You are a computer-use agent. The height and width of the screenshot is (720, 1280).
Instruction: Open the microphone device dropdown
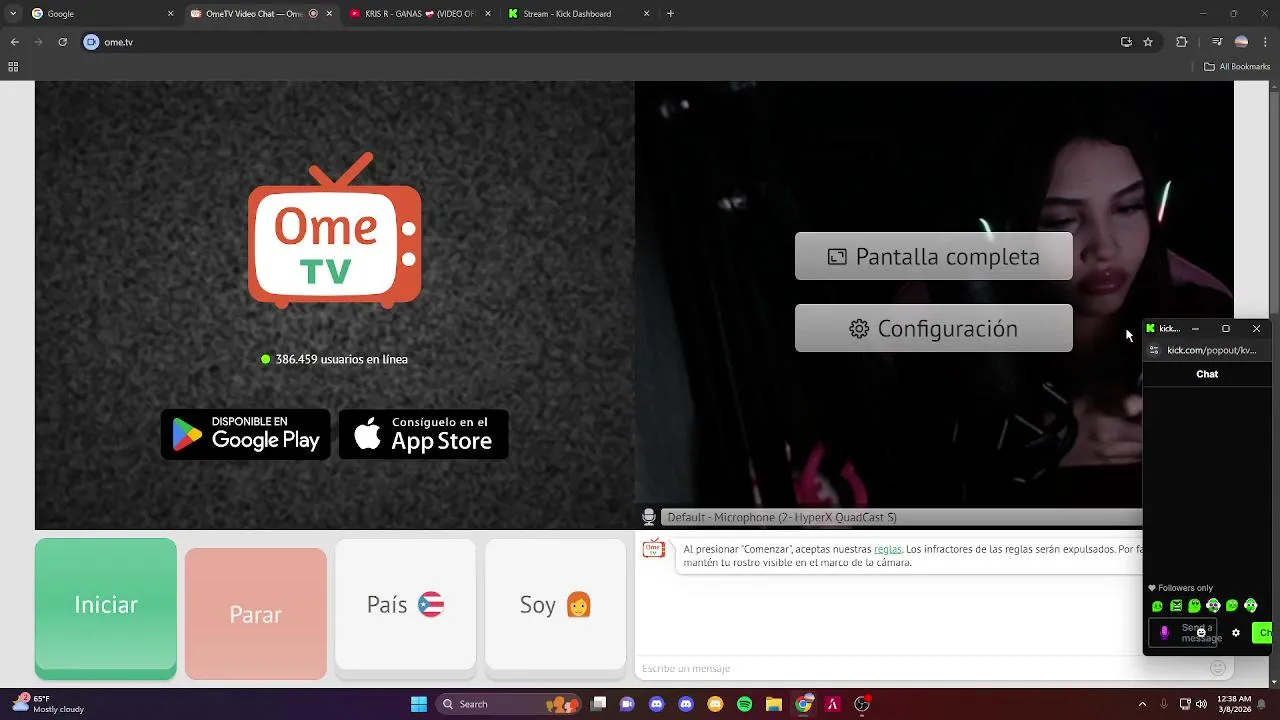point(901,517)
